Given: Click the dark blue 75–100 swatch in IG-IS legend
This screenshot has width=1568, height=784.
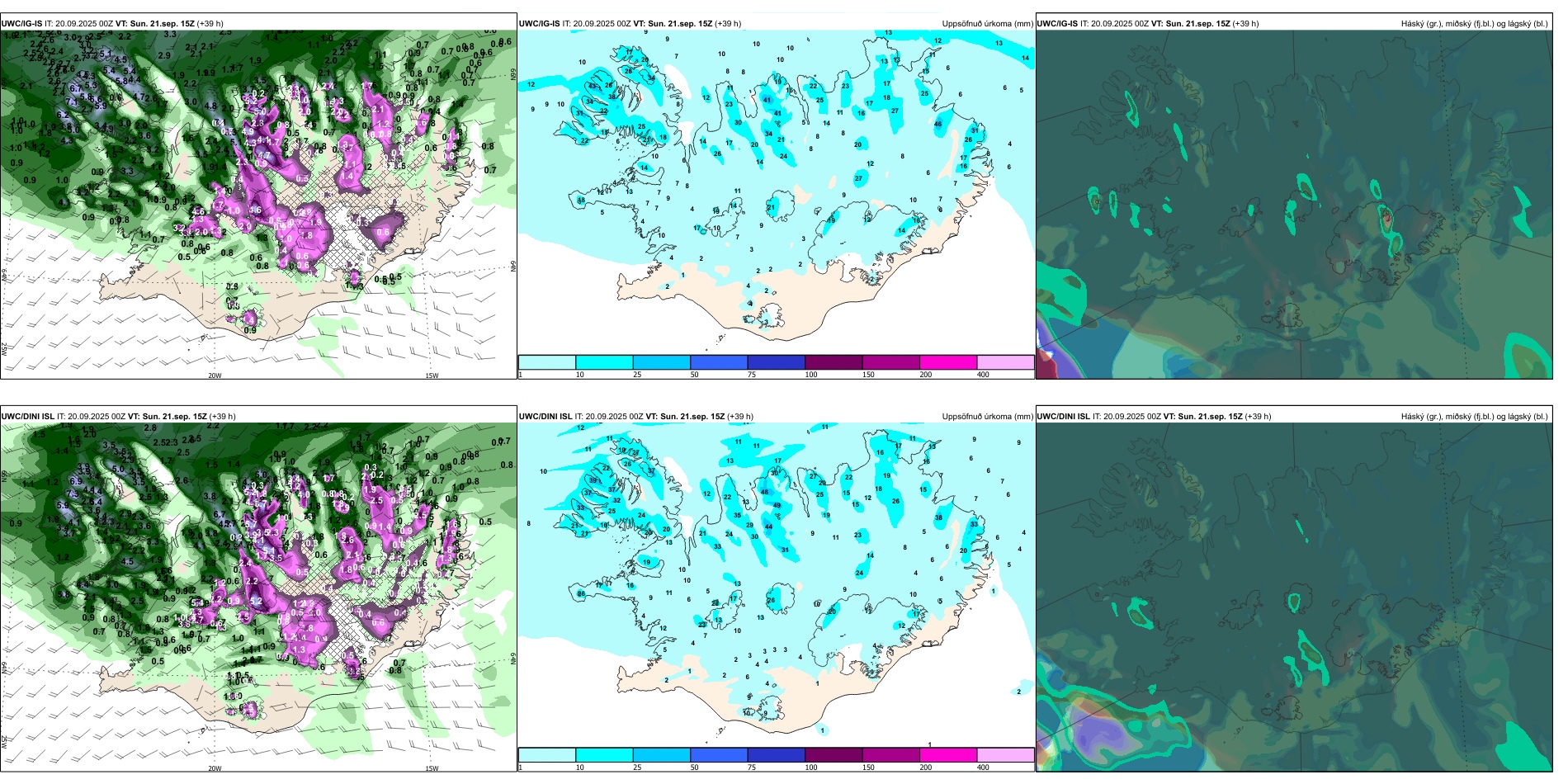Looking at the screenshot, I should pos(776,362).
